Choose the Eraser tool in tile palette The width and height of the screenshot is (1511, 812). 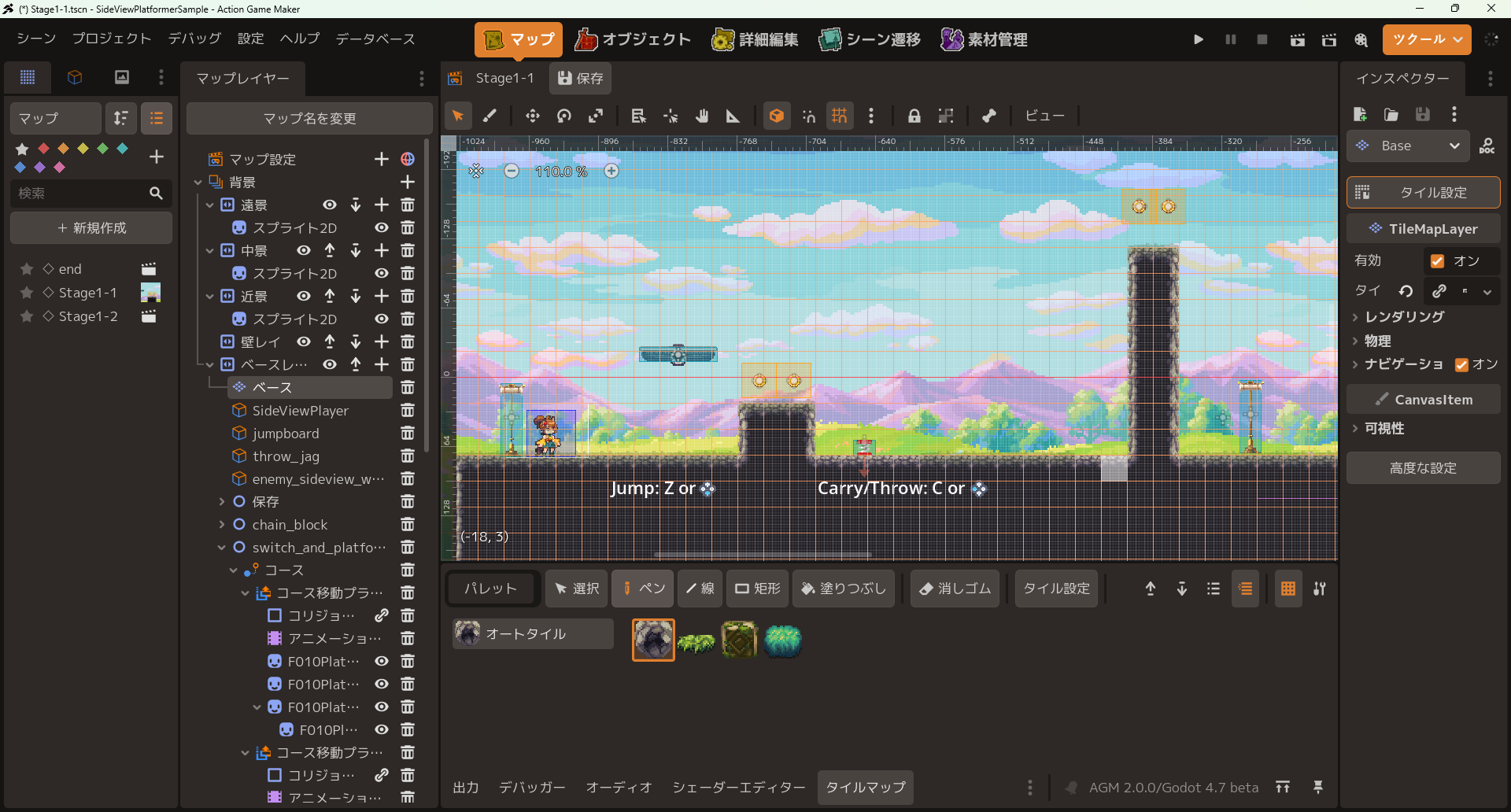[955, 589]
